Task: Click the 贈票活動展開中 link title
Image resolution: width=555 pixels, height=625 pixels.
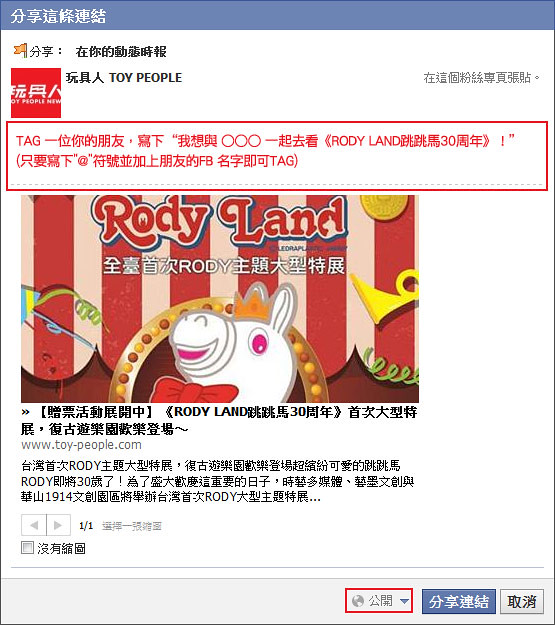Action: 219,421
